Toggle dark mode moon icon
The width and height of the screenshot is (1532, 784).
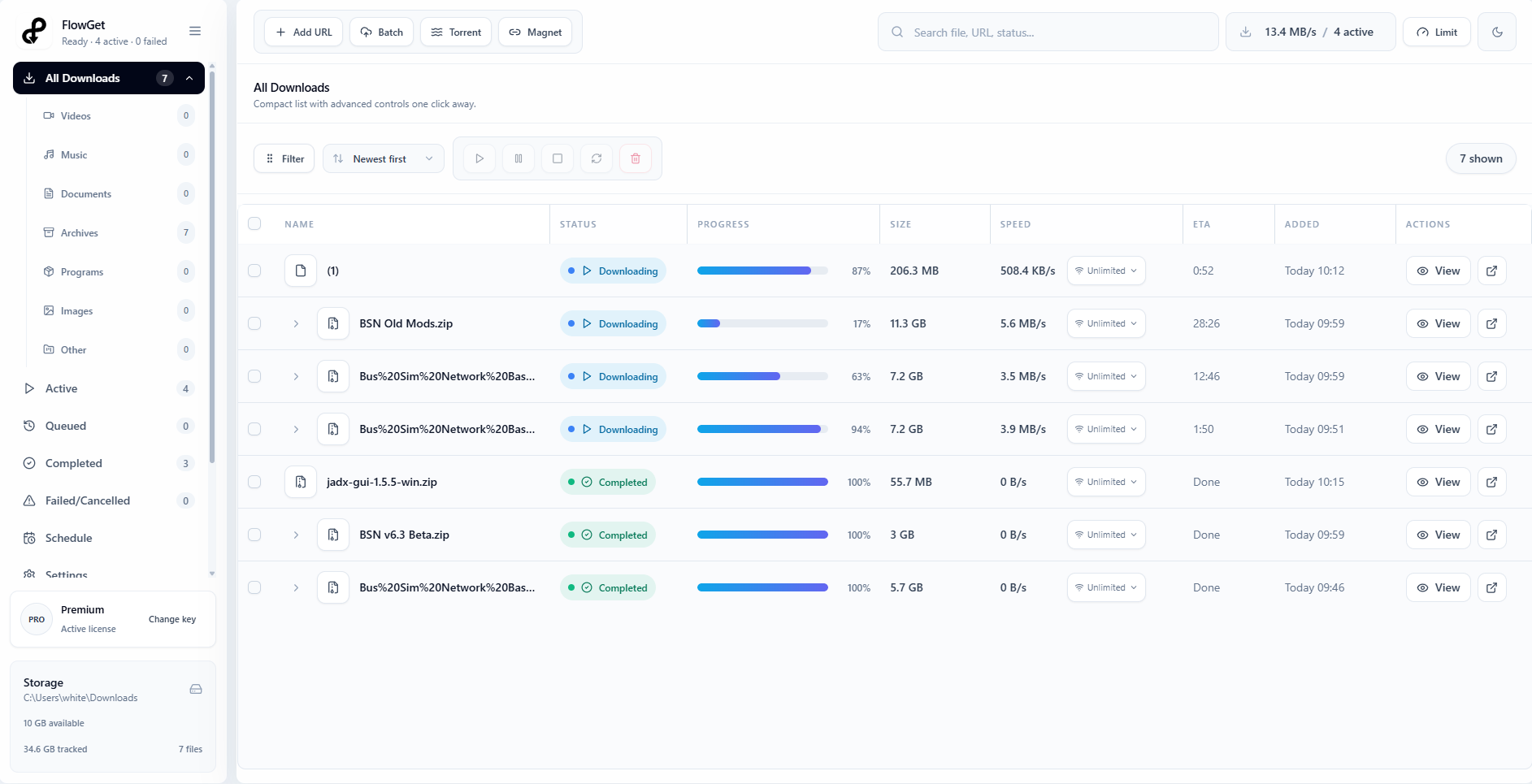tap(1497, 32)
